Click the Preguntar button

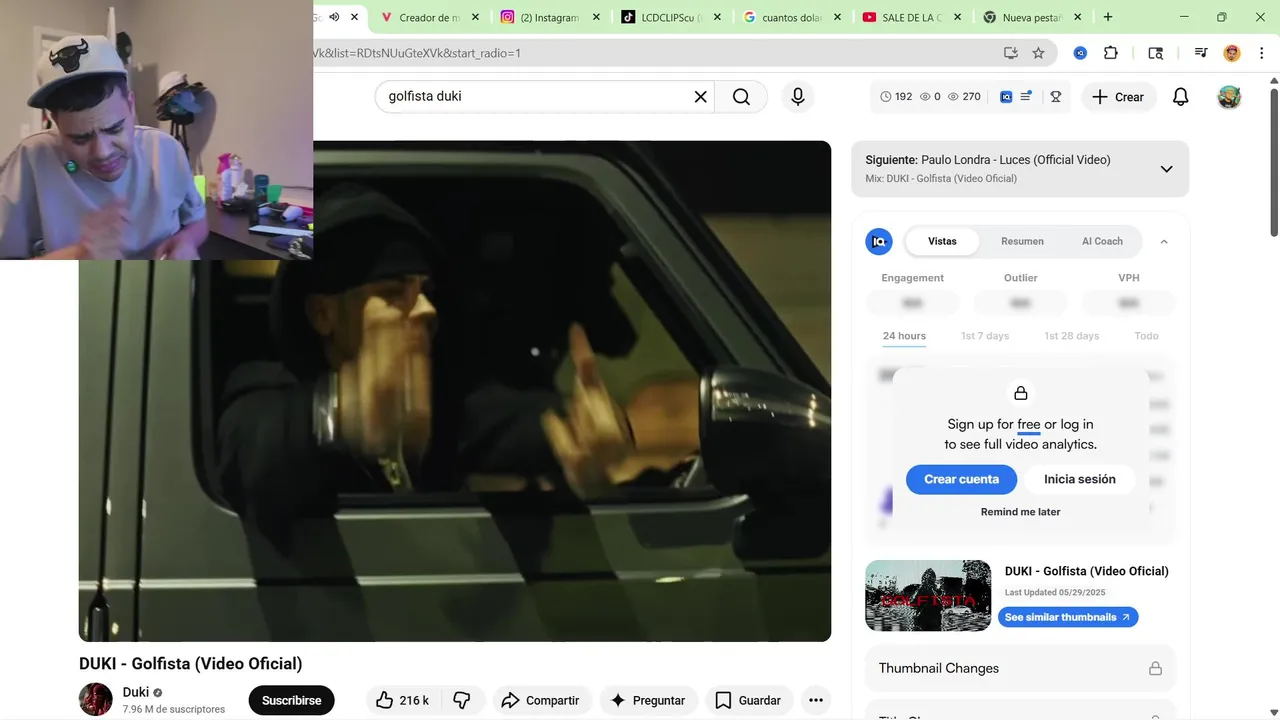click(x=648, y=700)
